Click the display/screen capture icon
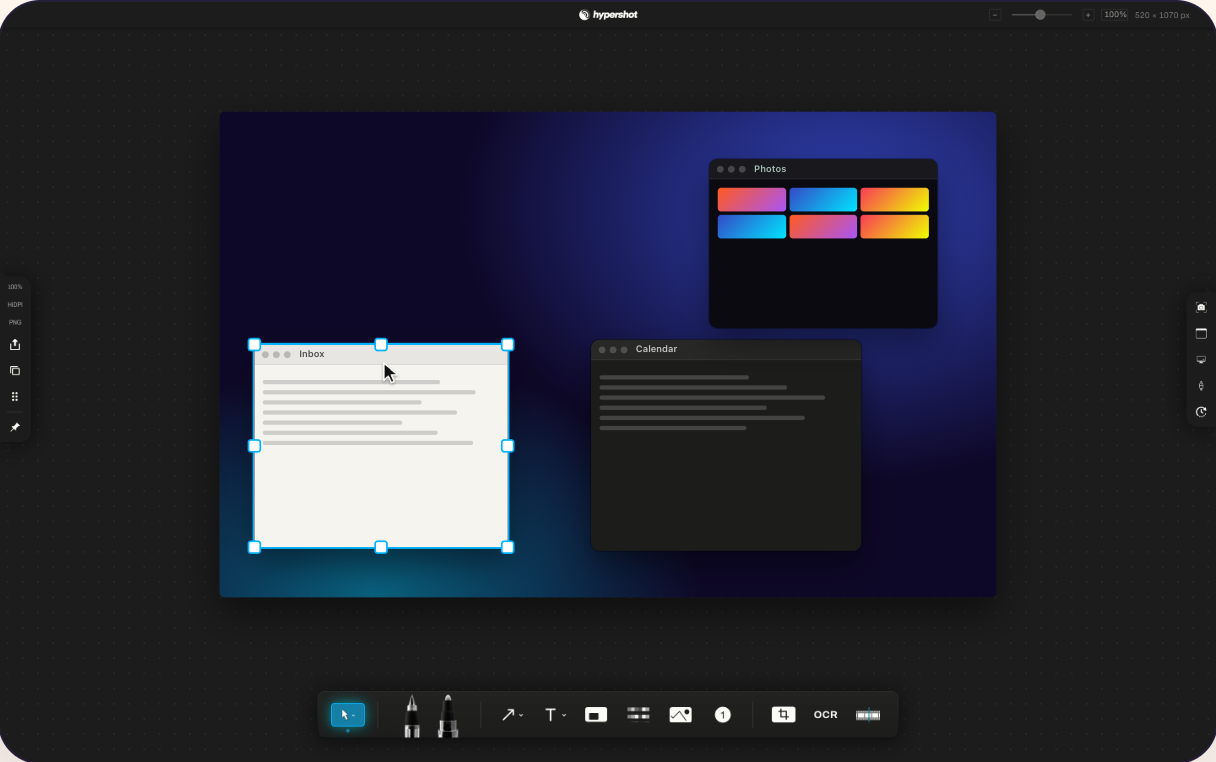The width and height of the screenshot is (1216, 762). pos(1201,360)
